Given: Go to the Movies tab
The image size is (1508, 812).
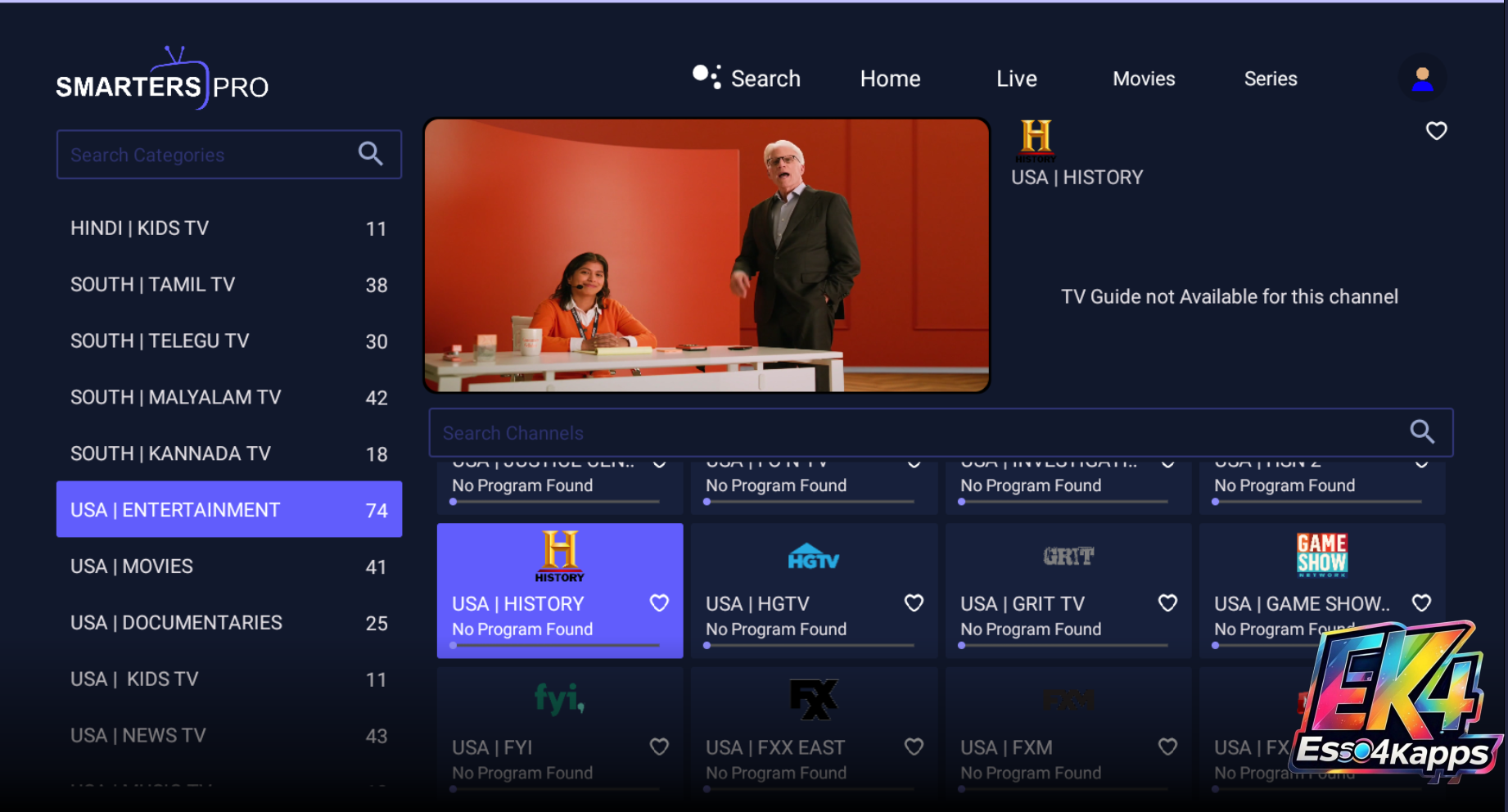Looking at the screenshot, I should click(1144, 79).
